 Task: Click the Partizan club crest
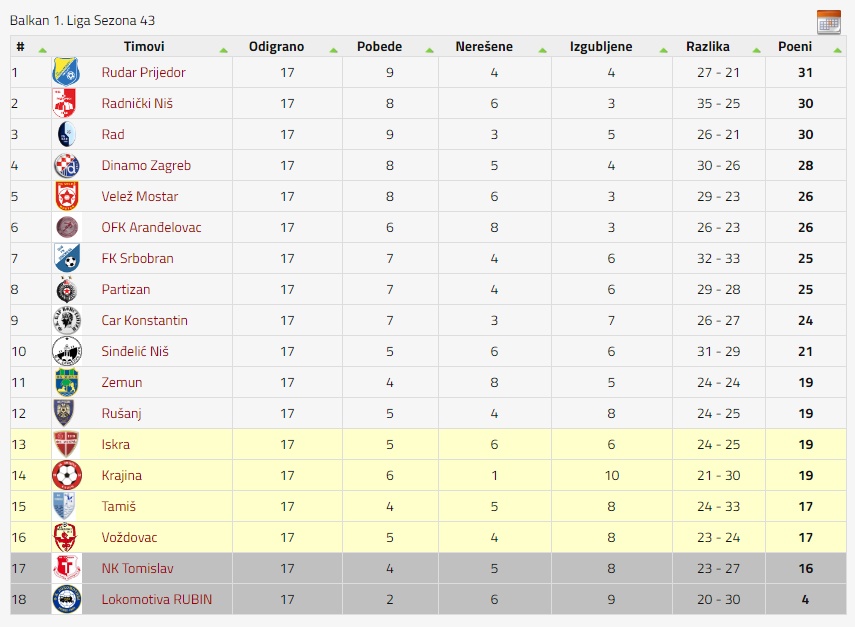pos(67,290)
